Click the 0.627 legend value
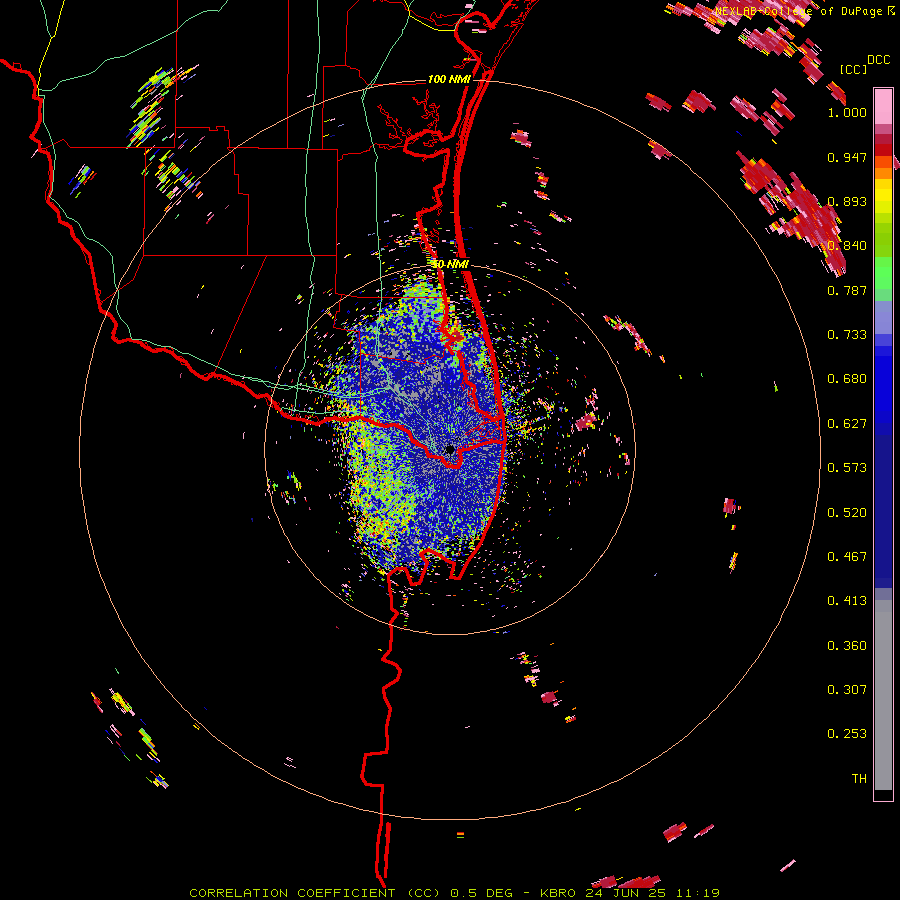 tap(847, 424)
